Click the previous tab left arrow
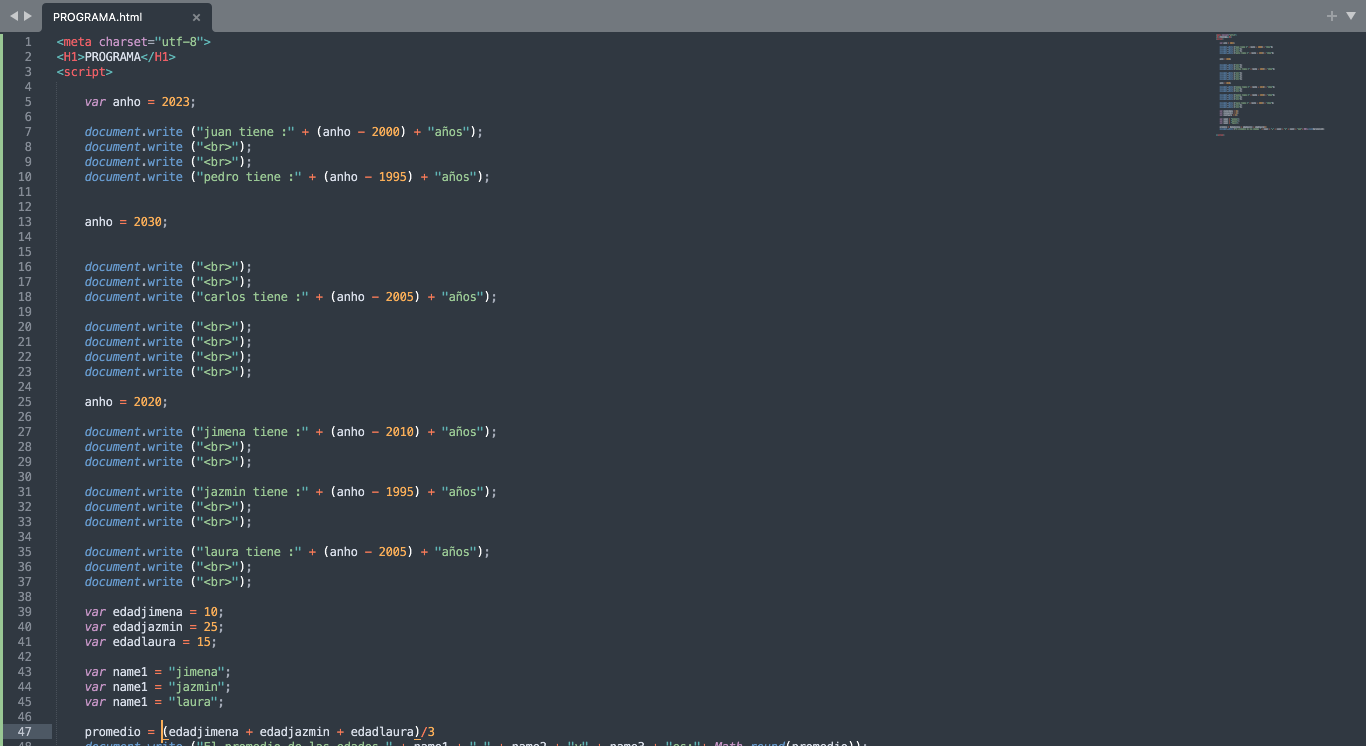The image size is (1366, 746). [14, 16]
